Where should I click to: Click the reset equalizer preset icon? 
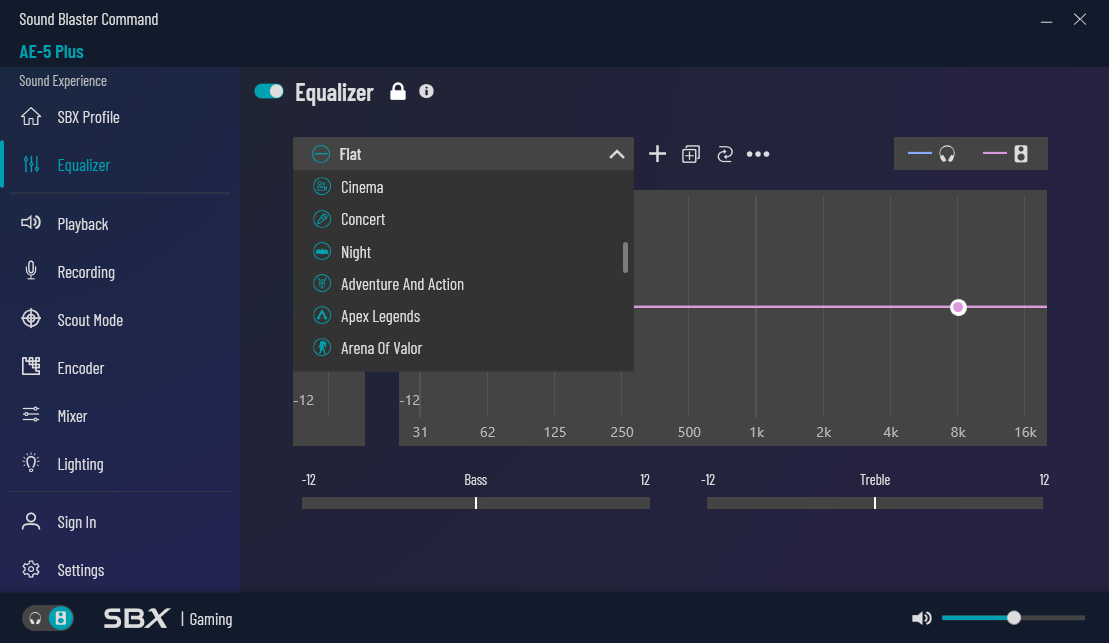725,154
